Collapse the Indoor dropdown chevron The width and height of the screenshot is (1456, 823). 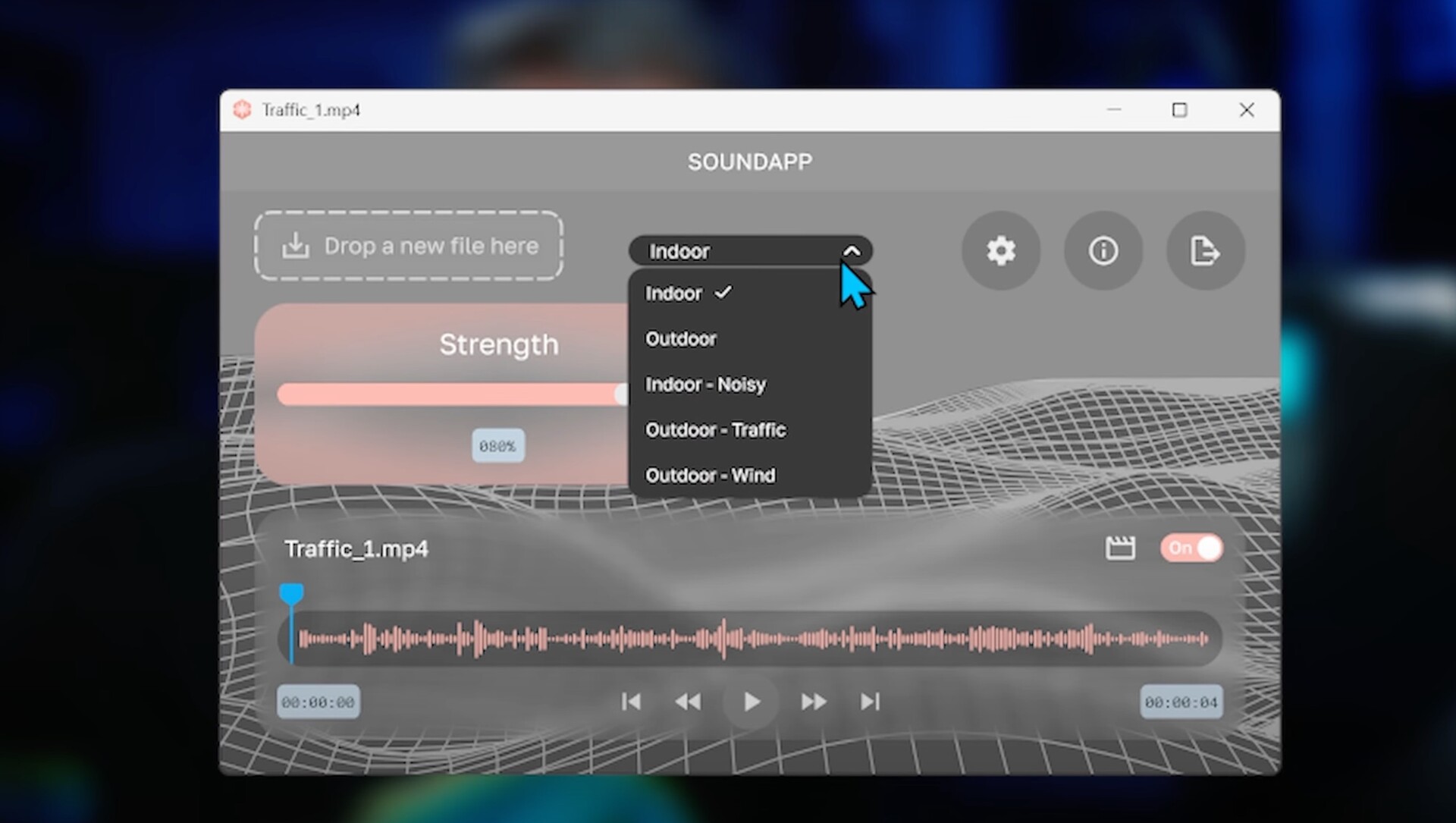(x=852, y=251)
